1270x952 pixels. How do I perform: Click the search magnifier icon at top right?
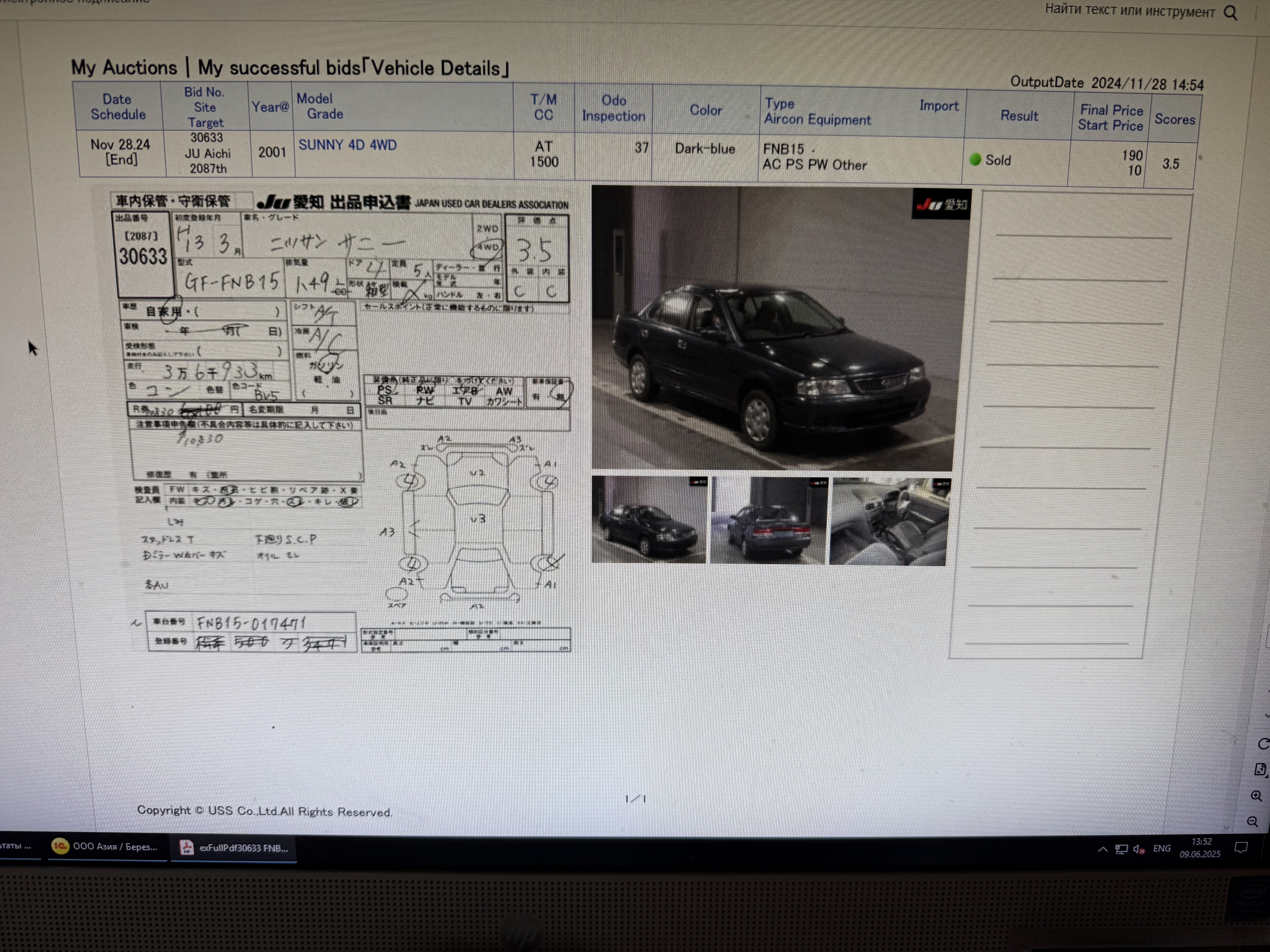coord(1230,13)
